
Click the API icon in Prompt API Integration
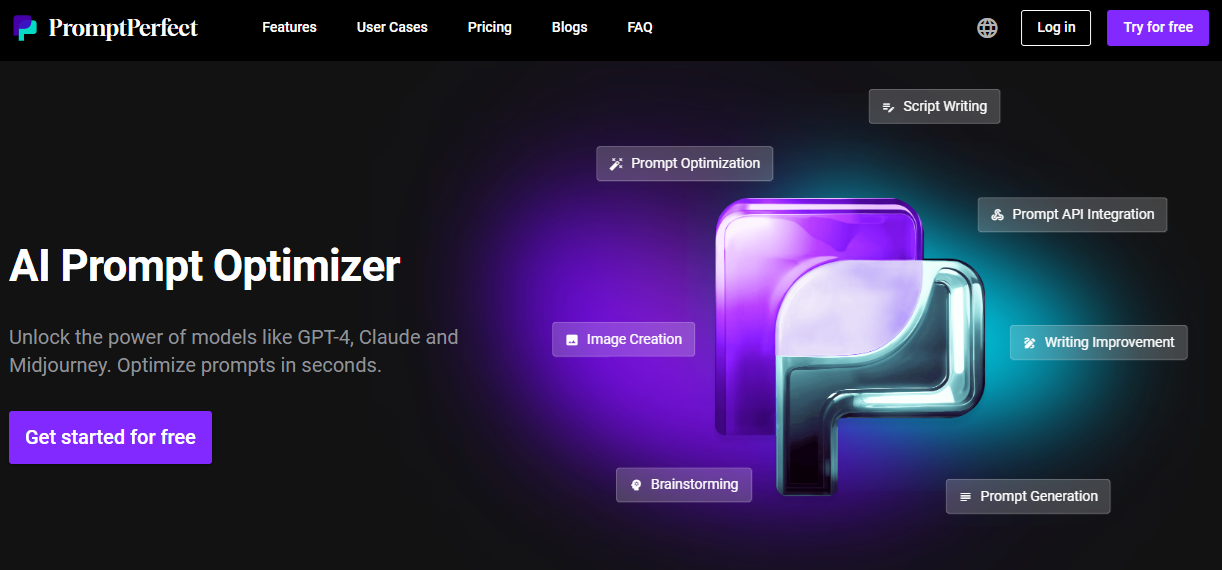tap(997, 215)
